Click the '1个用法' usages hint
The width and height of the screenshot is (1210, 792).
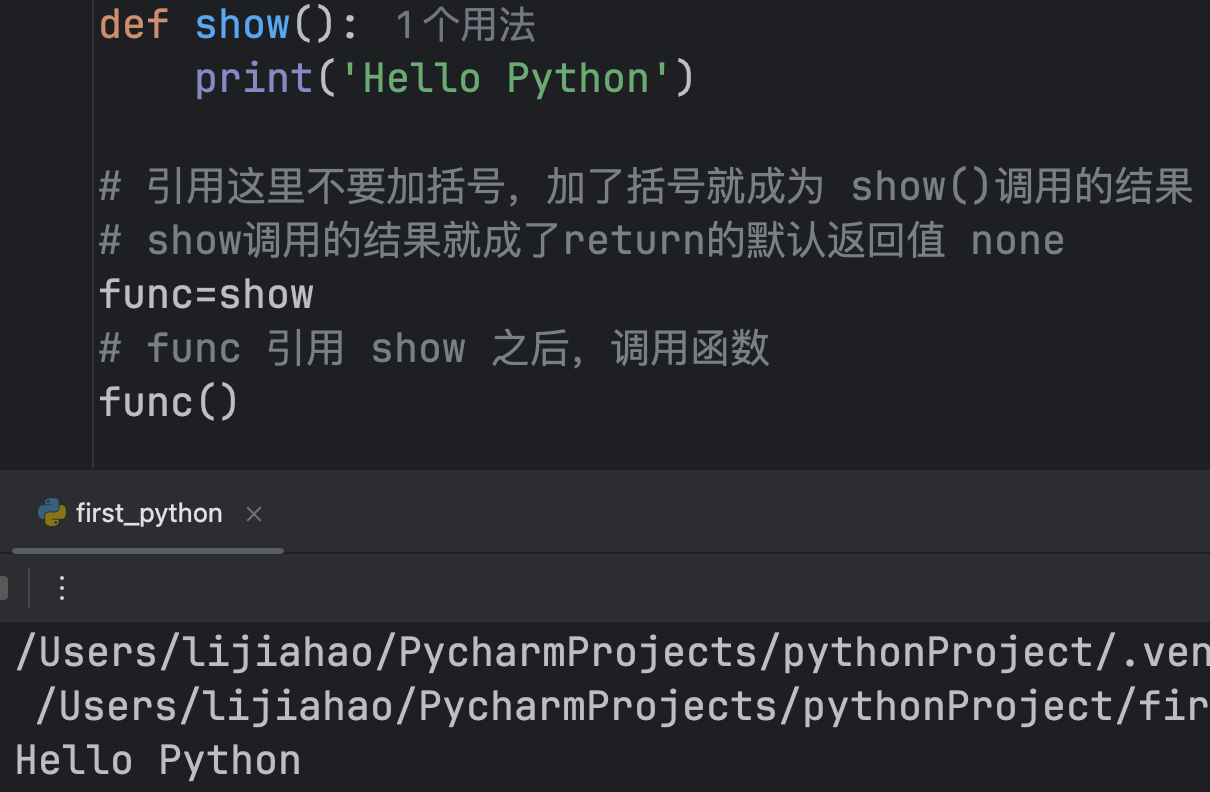coord(465,26)
